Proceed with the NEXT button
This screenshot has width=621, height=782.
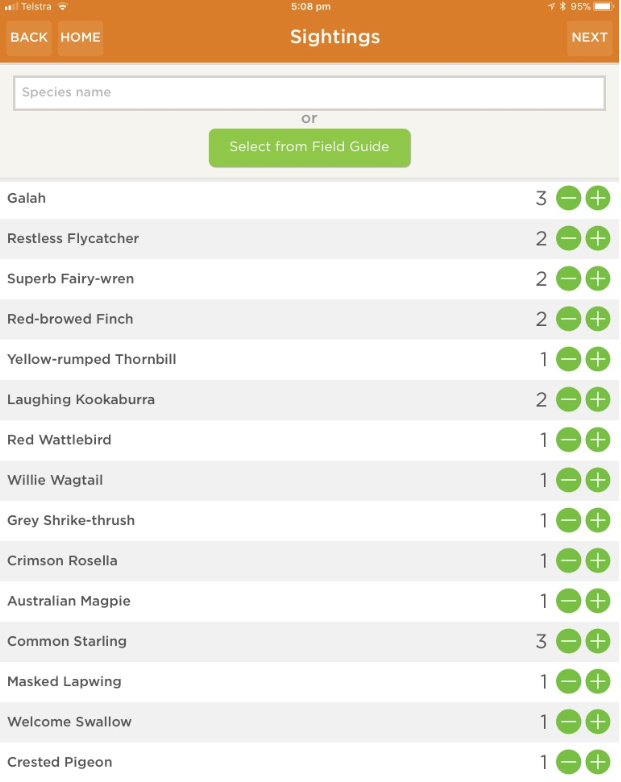pos(589,38)
